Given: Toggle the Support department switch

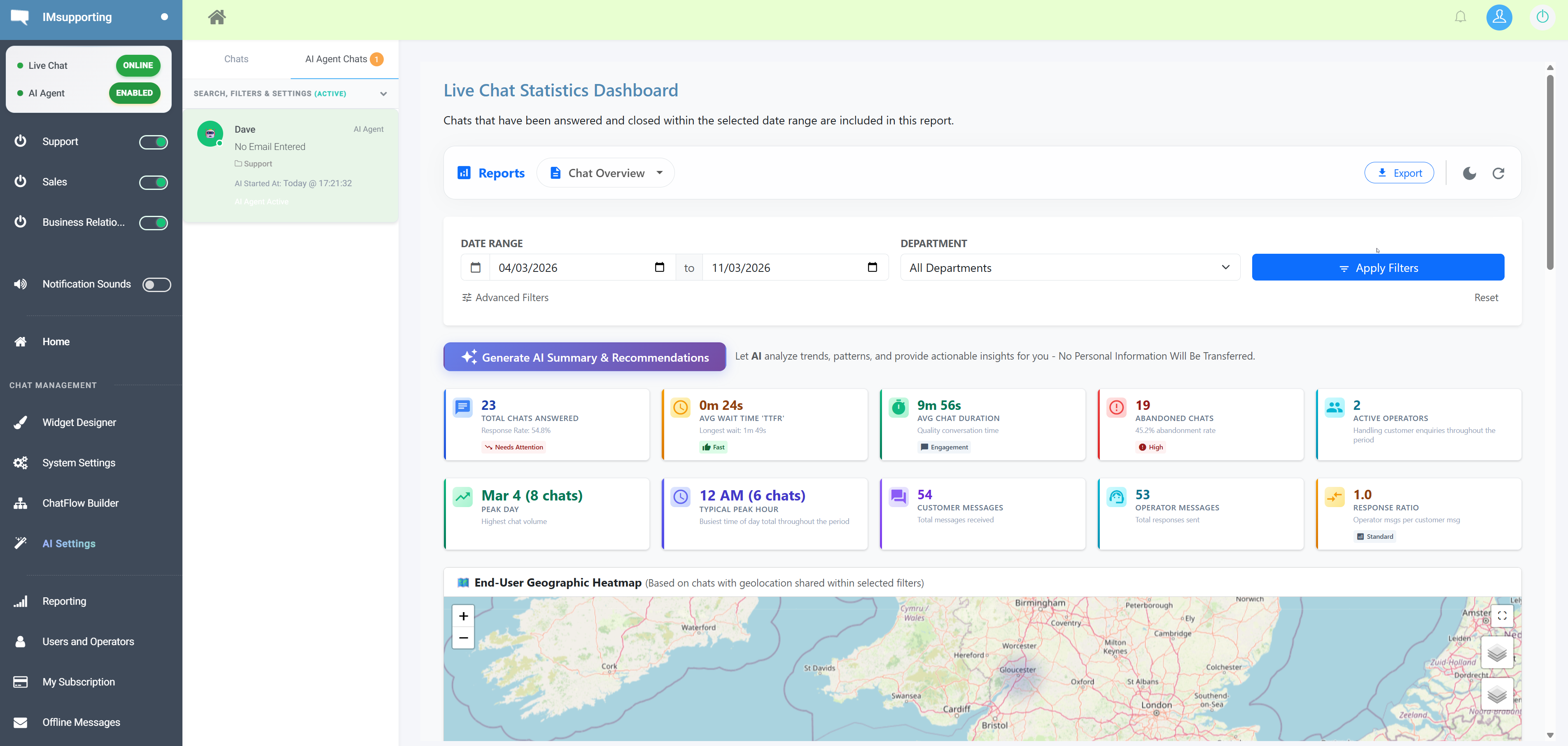Looking at the screenshot, I should click(x=154, y=142).
